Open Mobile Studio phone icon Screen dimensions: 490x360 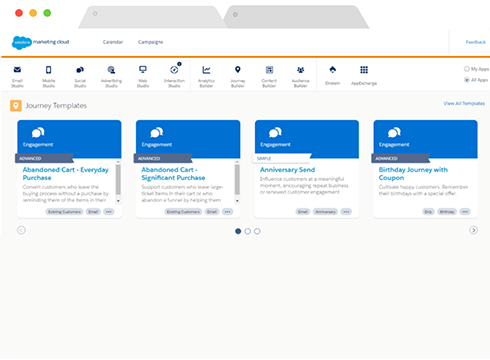(x=49, y=70)
